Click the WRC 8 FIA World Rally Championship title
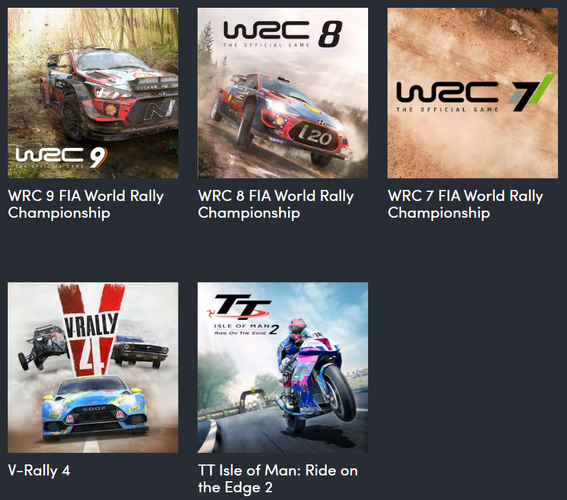This screenshot has width=567, height=500. point(276,204)
